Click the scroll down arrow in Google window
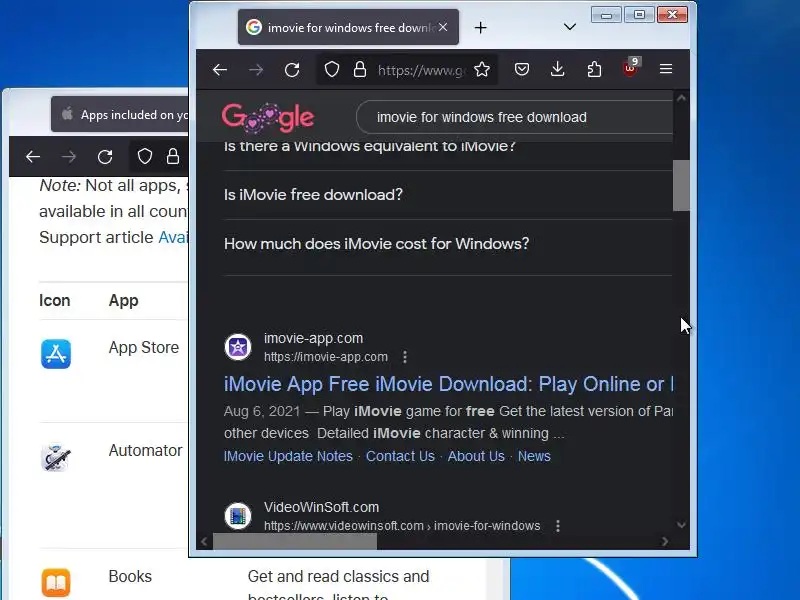Image resolution: width=800 pixels, height=600 pixels. (x=681, y=524)
